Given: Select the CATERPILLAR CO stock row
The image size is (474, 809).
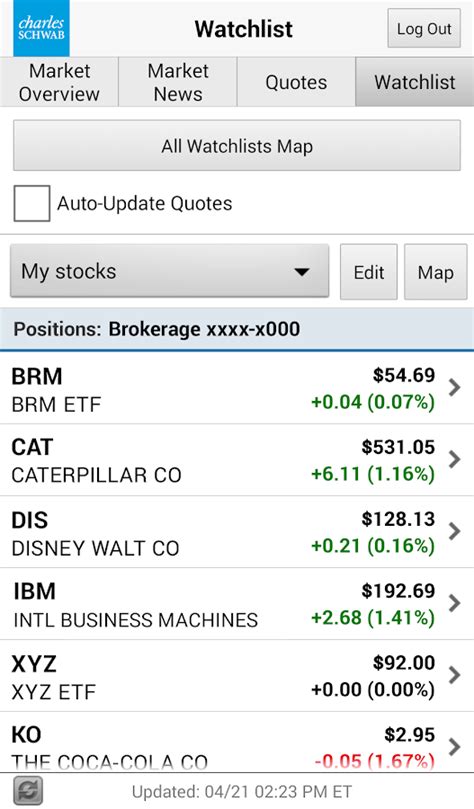Looking at the screenshot, I should click(237, 460).
